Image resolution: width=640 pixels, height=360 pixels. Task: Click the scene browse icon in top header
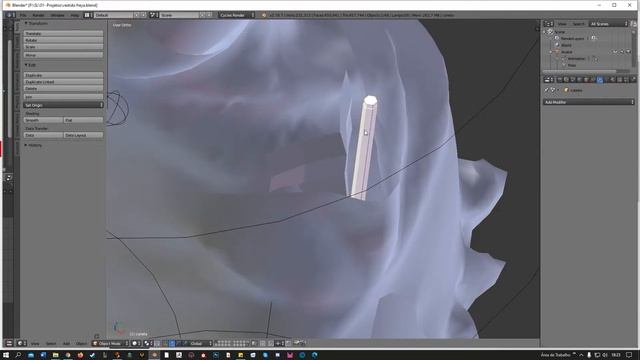point(153,15)
